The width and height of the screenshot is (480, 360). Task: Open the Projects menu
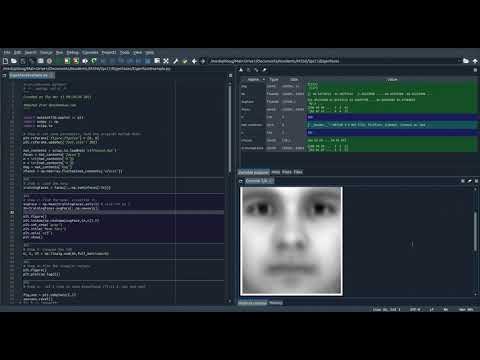pyautogui.click(x=109, y=53)
